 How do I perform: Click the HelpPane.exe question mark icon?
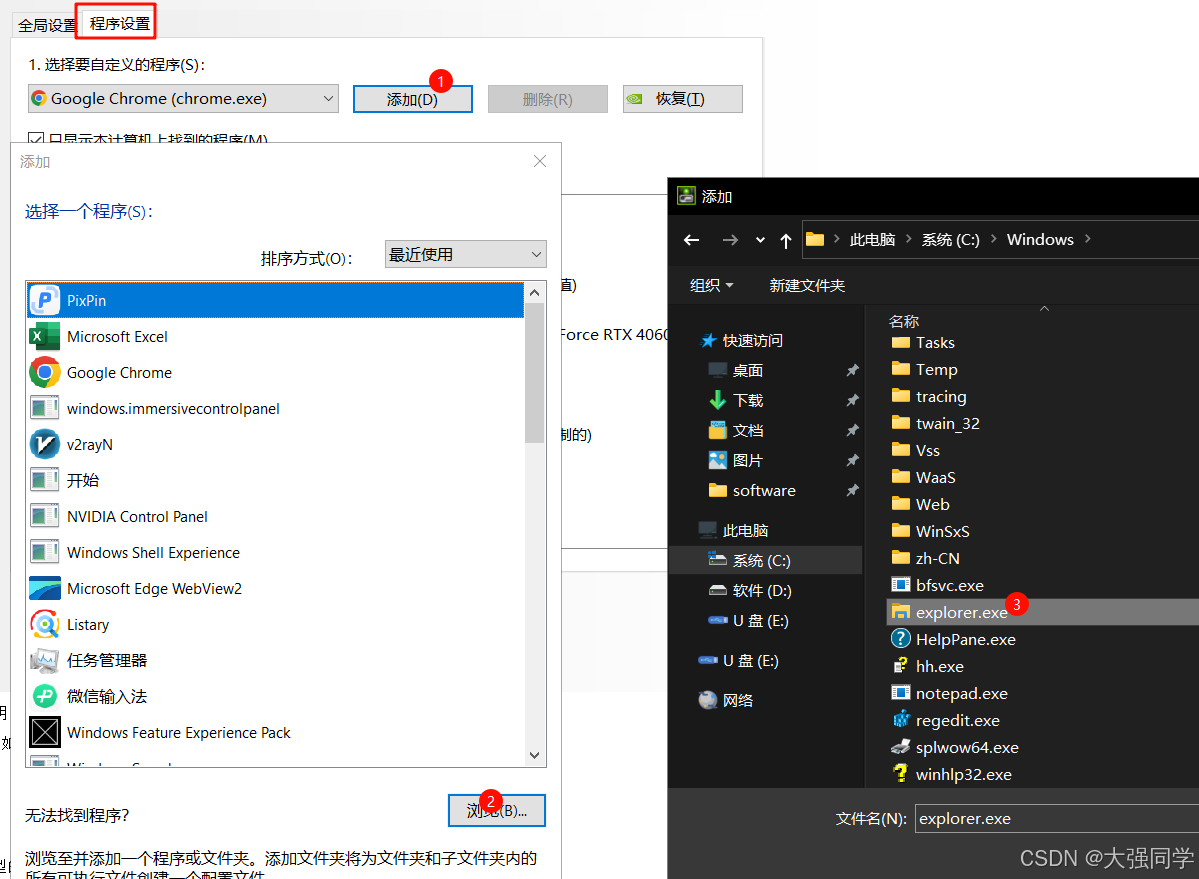[x=901, y=639]
